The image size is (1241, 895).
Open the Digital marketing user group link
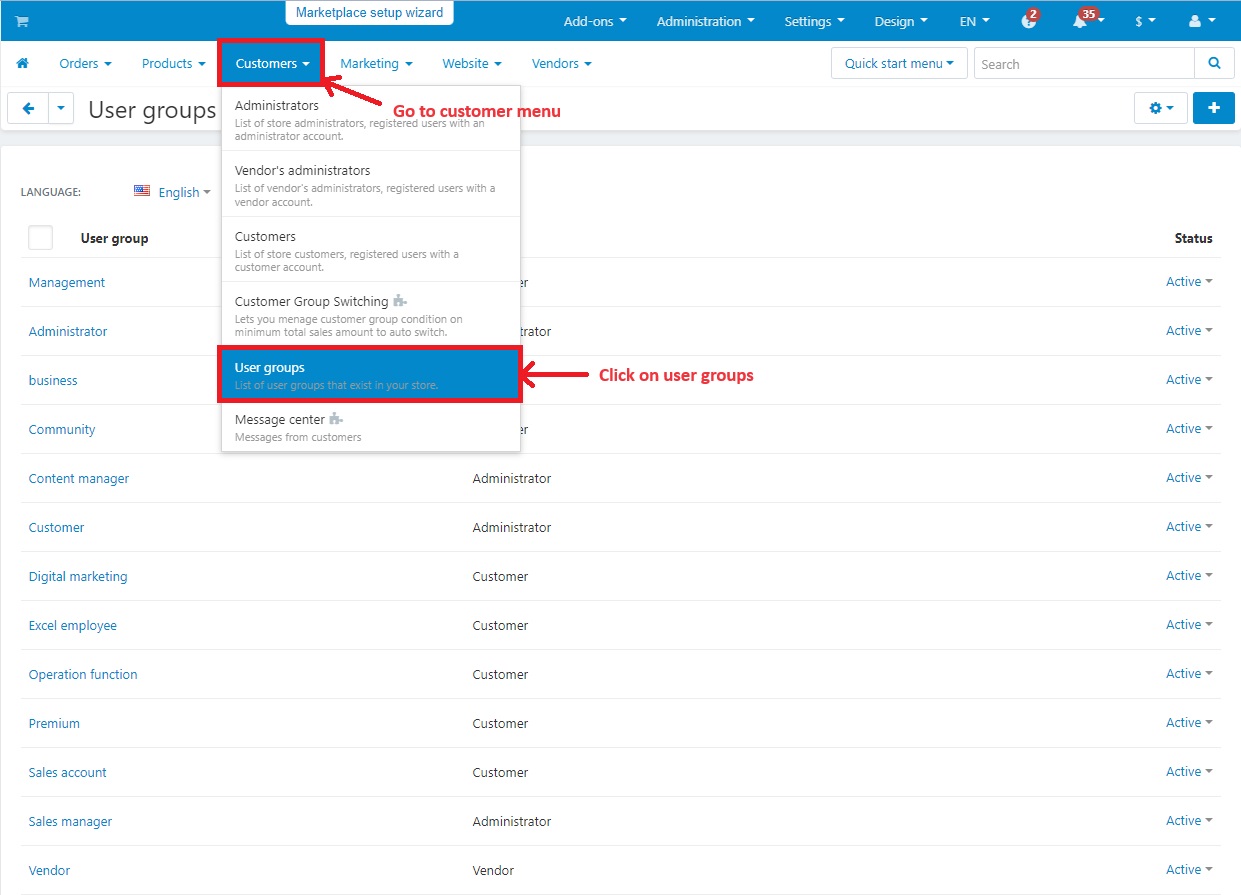pyautogui.click(x=78, y=576)
